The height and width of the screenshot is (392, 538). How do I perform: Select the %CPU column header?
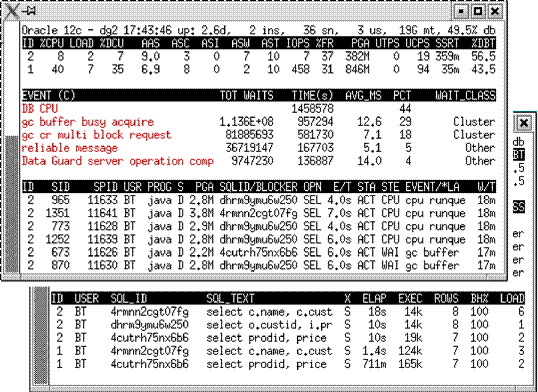(51, 43)
